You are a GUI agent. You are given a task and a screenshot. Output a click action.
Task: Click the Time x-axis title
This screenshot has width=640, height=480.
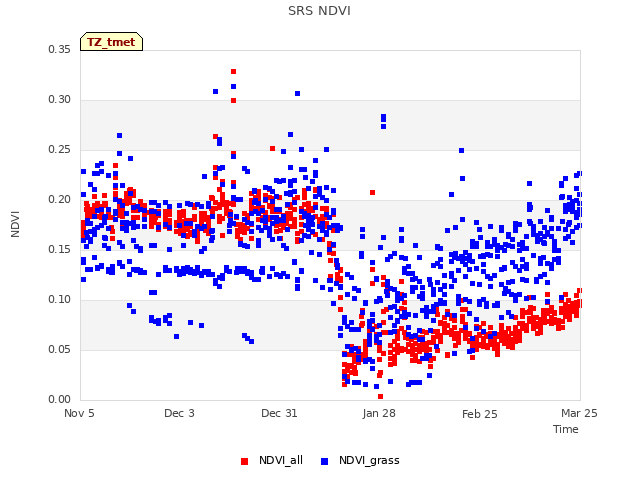[565, 429]
